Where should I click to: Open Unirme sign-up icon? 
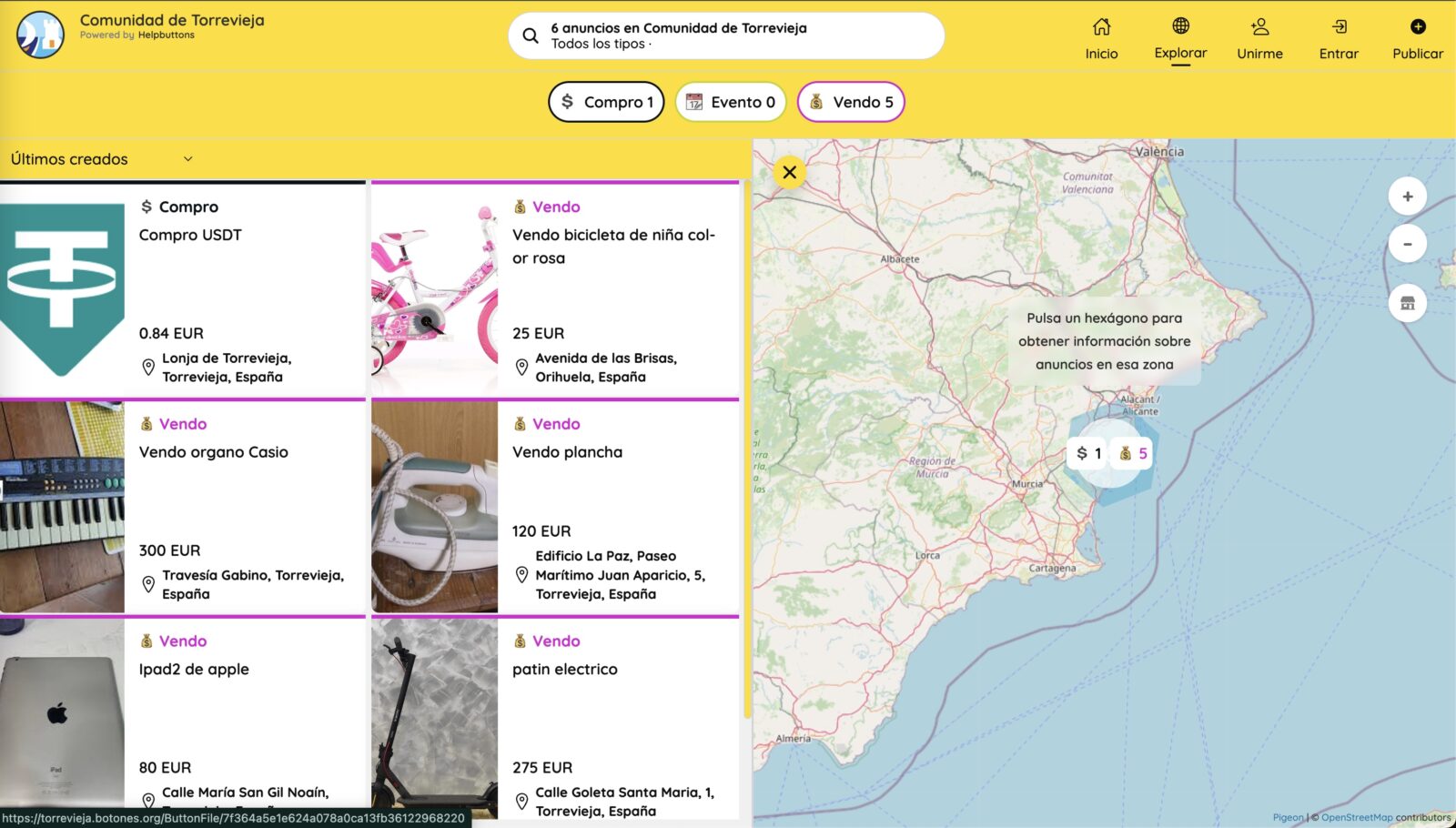(1259, 27)
